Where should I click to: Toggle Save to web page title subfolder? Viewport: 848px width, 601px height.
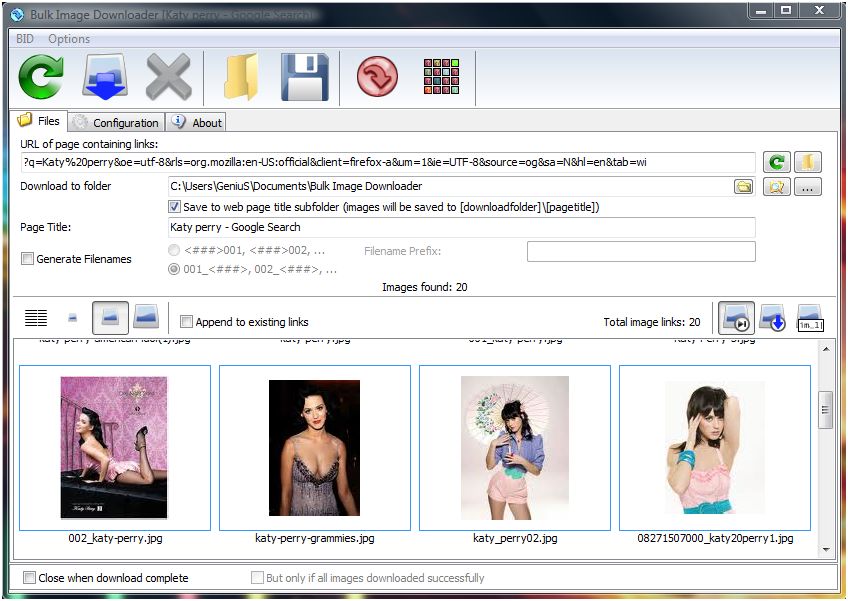pyautogui.click(x=174, y=207)
